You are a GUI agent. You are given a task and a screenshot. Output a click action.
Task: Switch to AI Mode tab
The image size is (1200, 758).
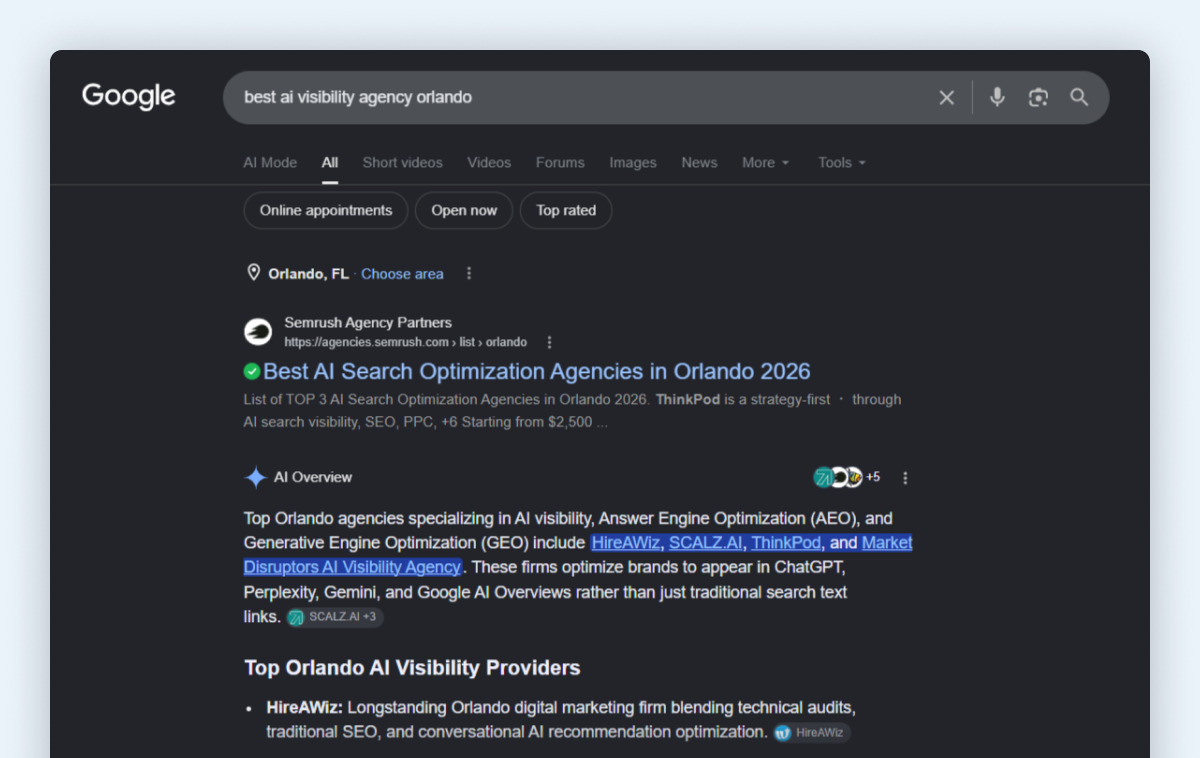pos(270,162)
